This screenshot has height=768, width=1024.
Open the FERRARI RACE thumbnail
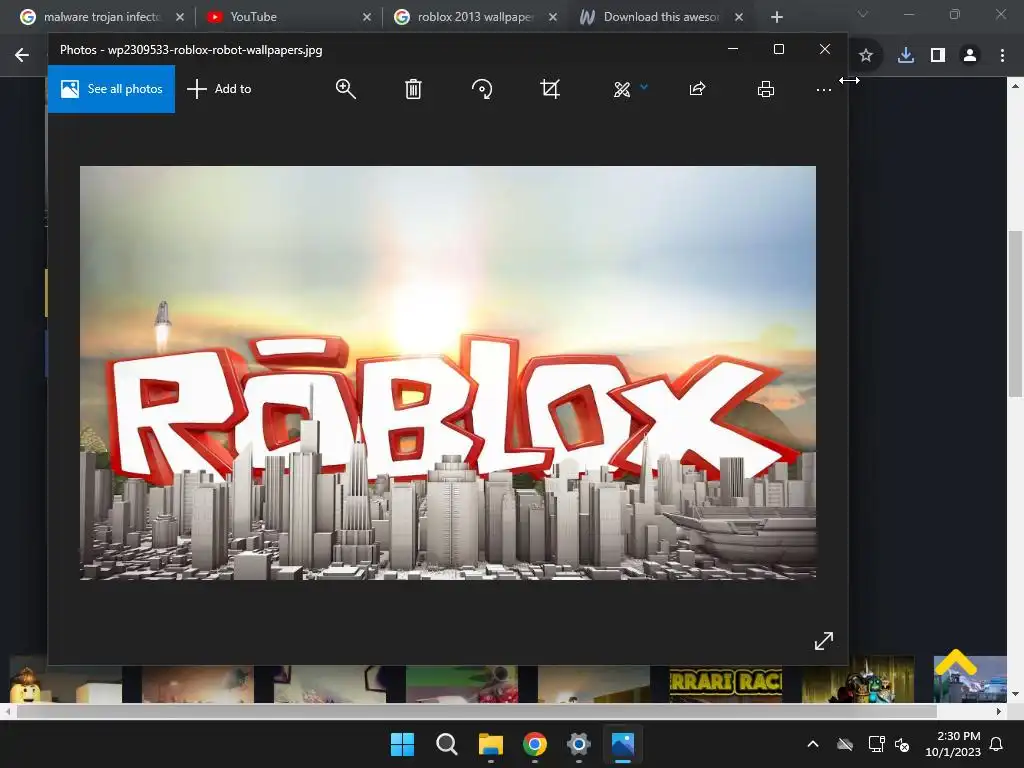point(726,682)
